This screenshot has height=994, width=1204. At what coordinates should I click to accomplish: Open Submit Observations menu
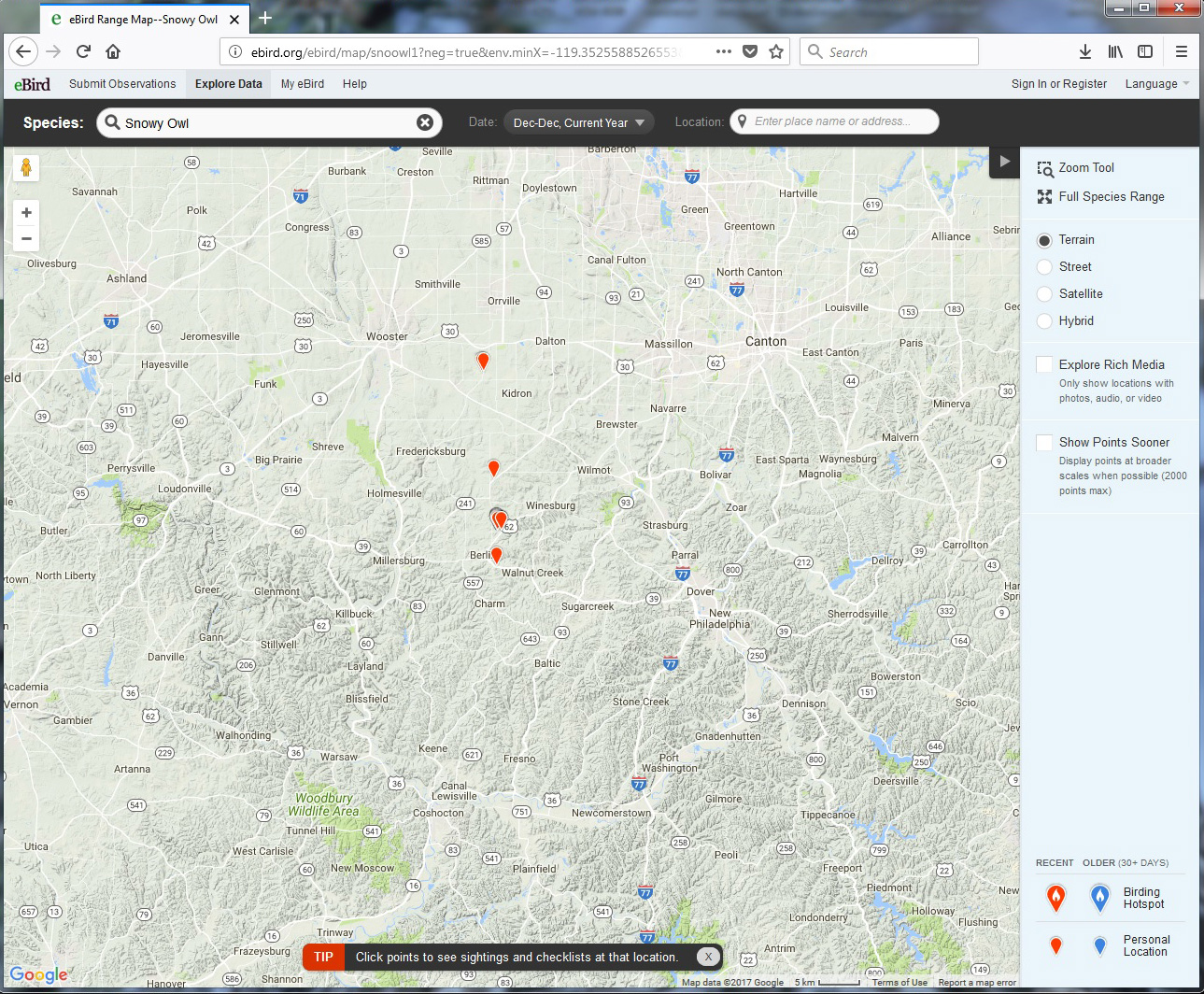pos(122,84)
